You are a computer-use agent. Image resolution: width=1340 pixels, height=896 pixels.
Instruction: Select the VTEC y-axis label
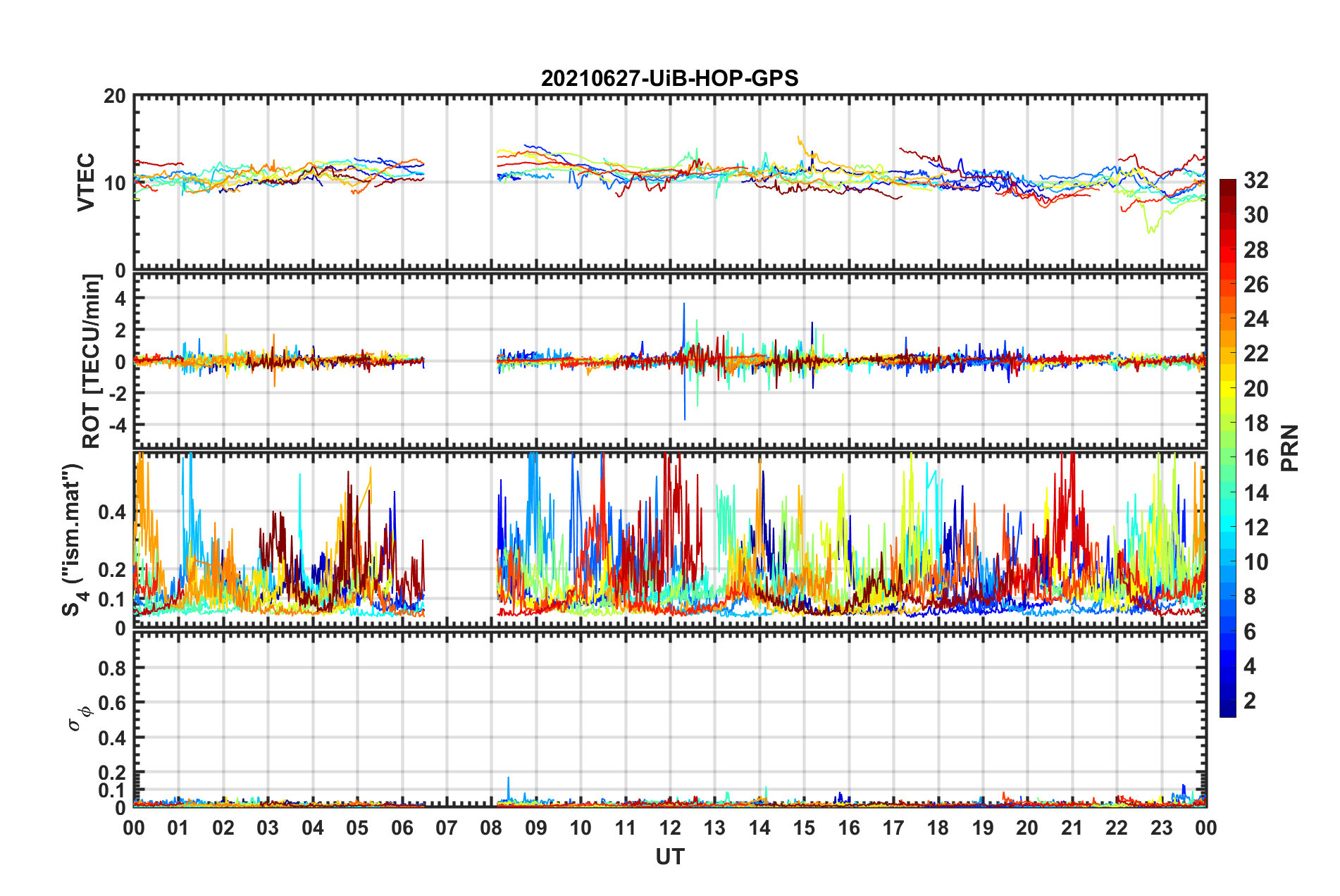(86, 182)
